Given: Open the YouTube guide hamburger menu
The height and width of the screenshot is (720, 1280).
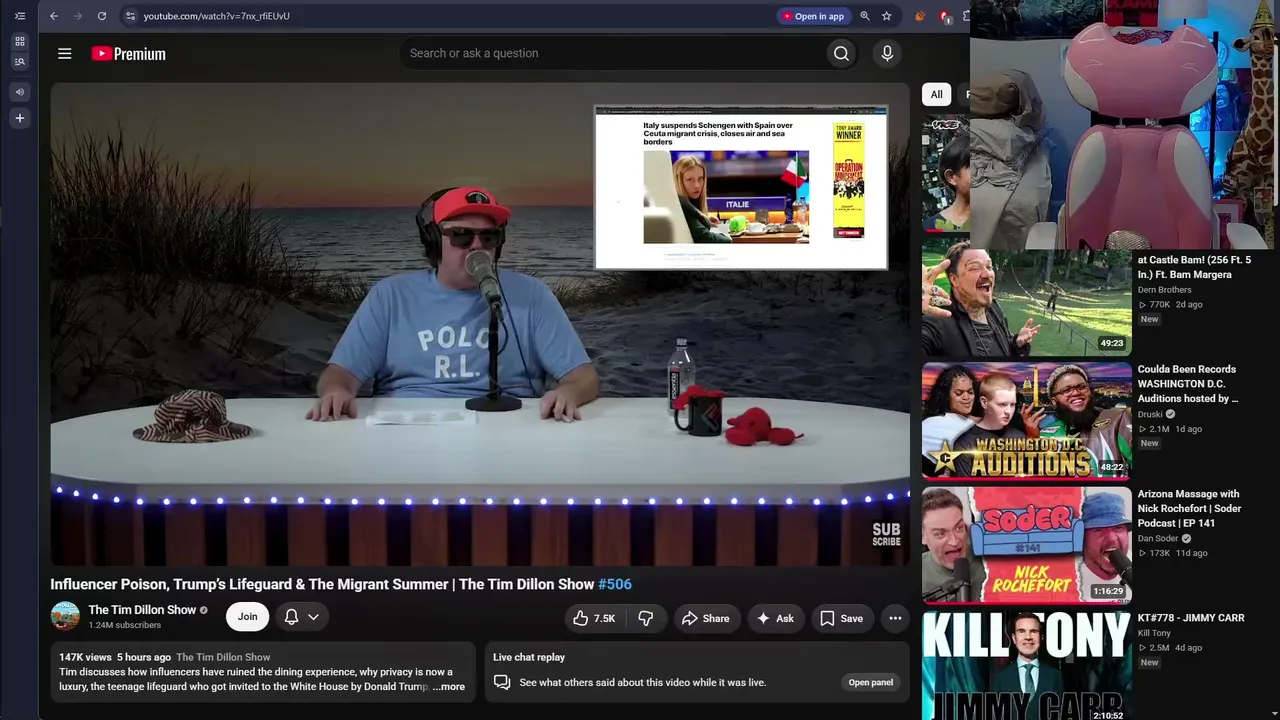Looking at the screenshot, I should click(x=65, y=54).
